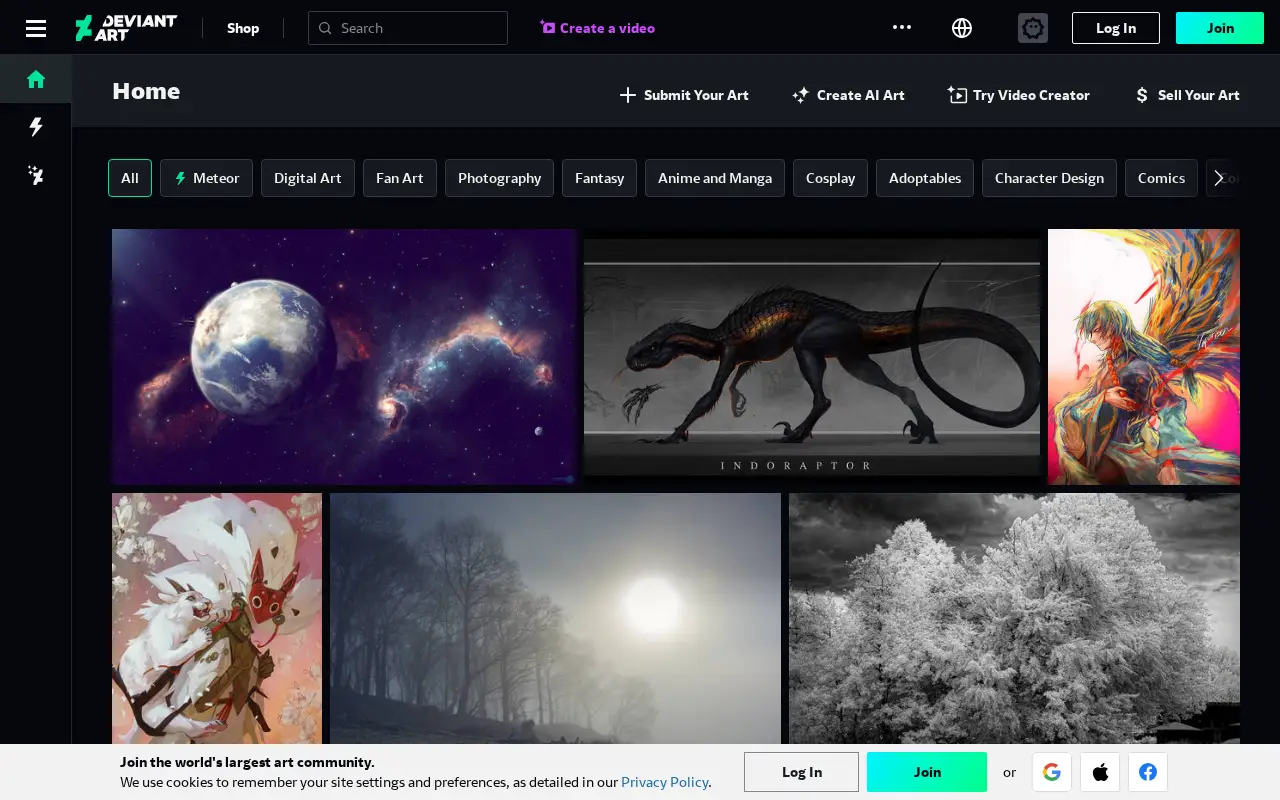Select the Cosplay category
This screenshot has height=800, width=1280.
tap(830, 178)
